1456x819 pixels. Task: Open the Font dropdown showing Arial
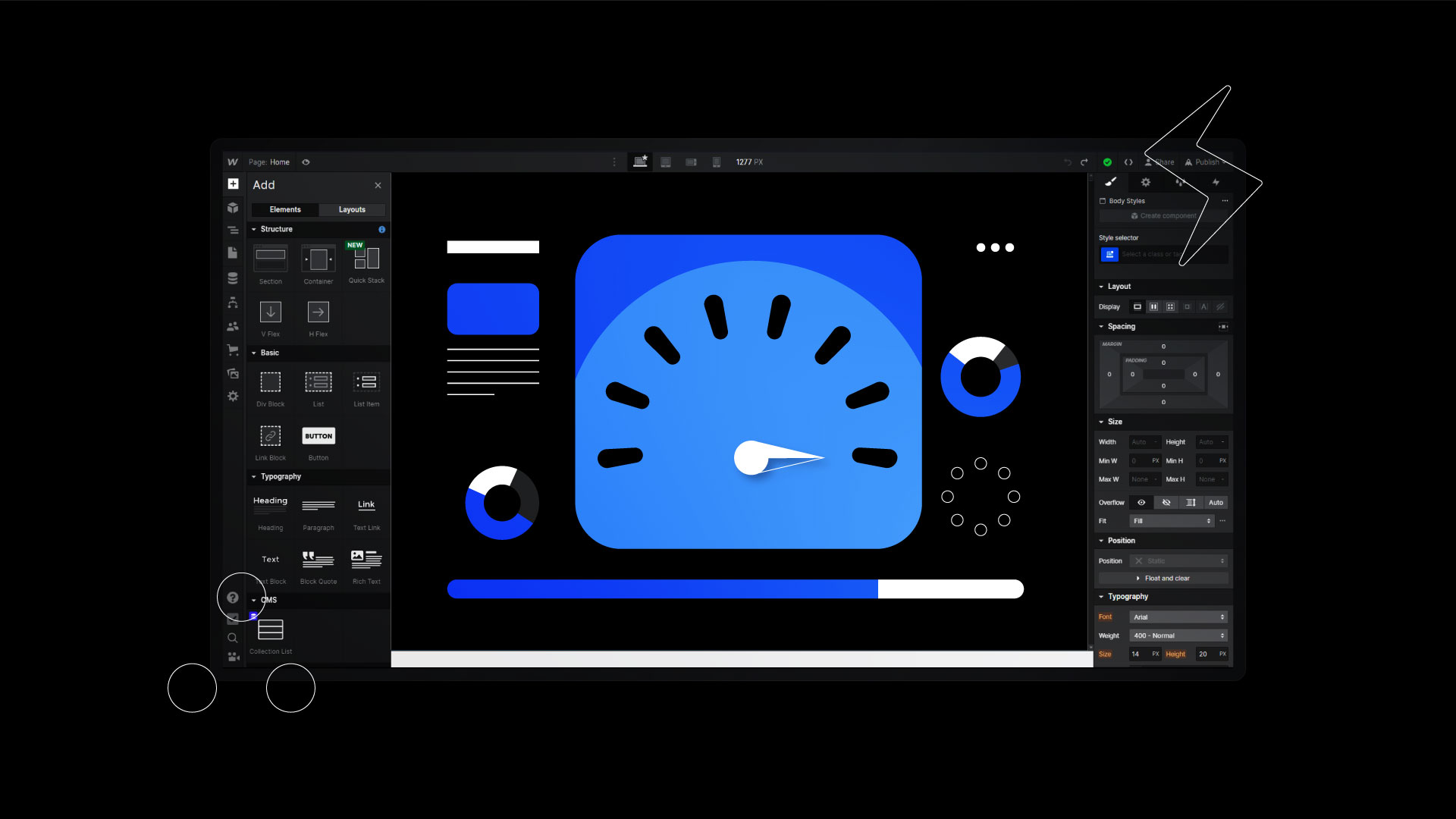pyautogui.click(x=1178, y=617)
